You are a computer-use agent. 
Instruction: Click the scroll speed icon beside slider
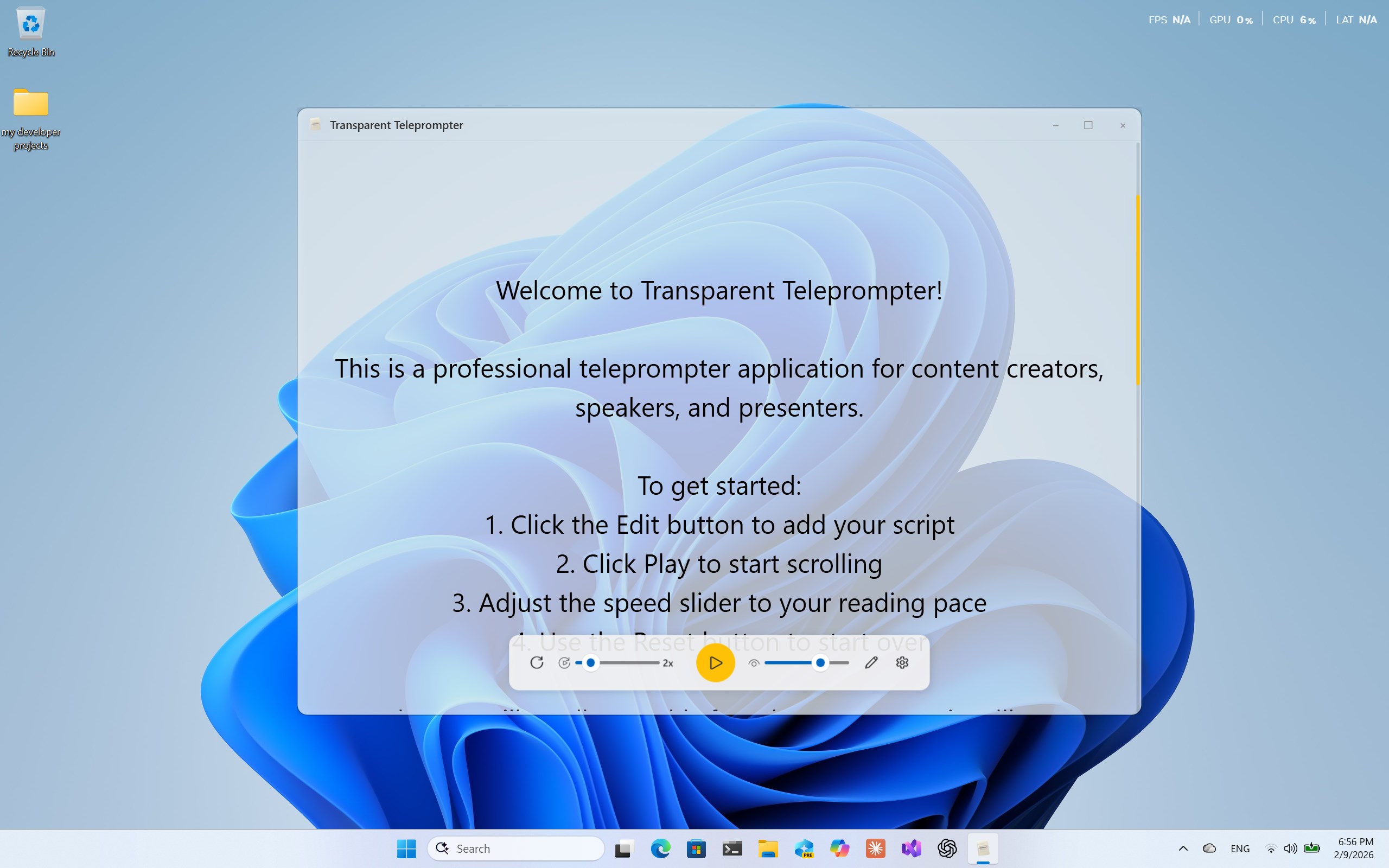(564, 662)
